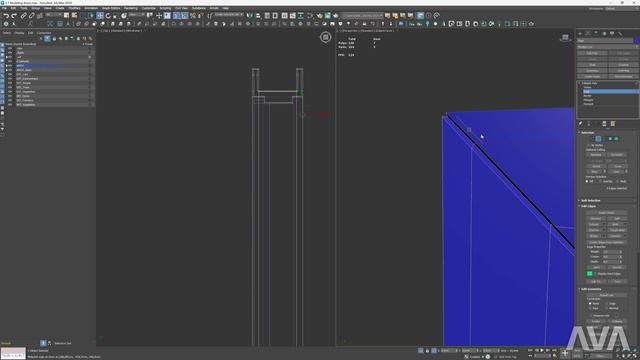Image resolution: width=640 pixels, height=360 pixels.
Task: Click the Repeat Last button
Action: click(x=607, y=295)
